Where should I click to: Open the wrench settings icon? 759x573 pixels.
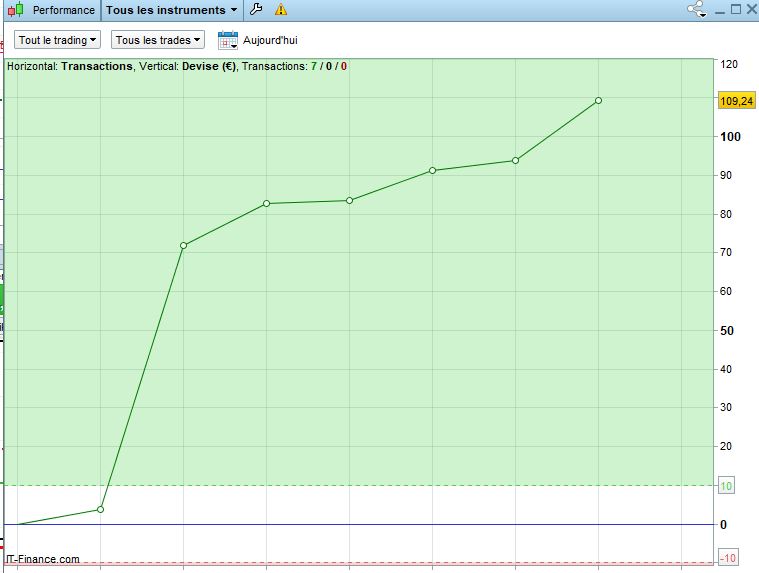point(257,9)
